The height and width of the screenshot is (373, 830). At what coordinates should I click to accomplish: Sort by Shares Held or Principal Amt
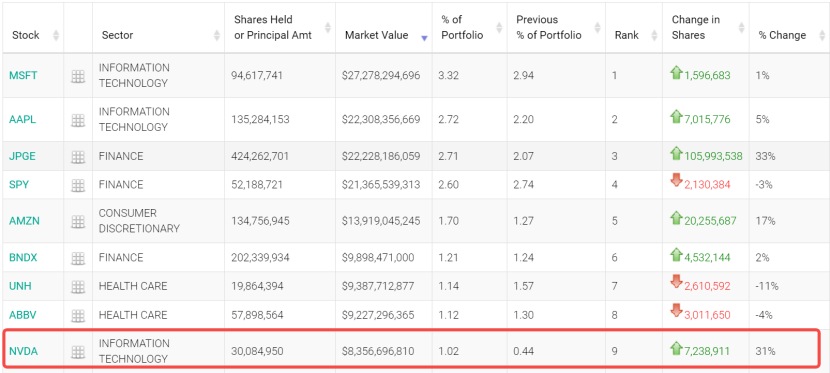(273, 28)
